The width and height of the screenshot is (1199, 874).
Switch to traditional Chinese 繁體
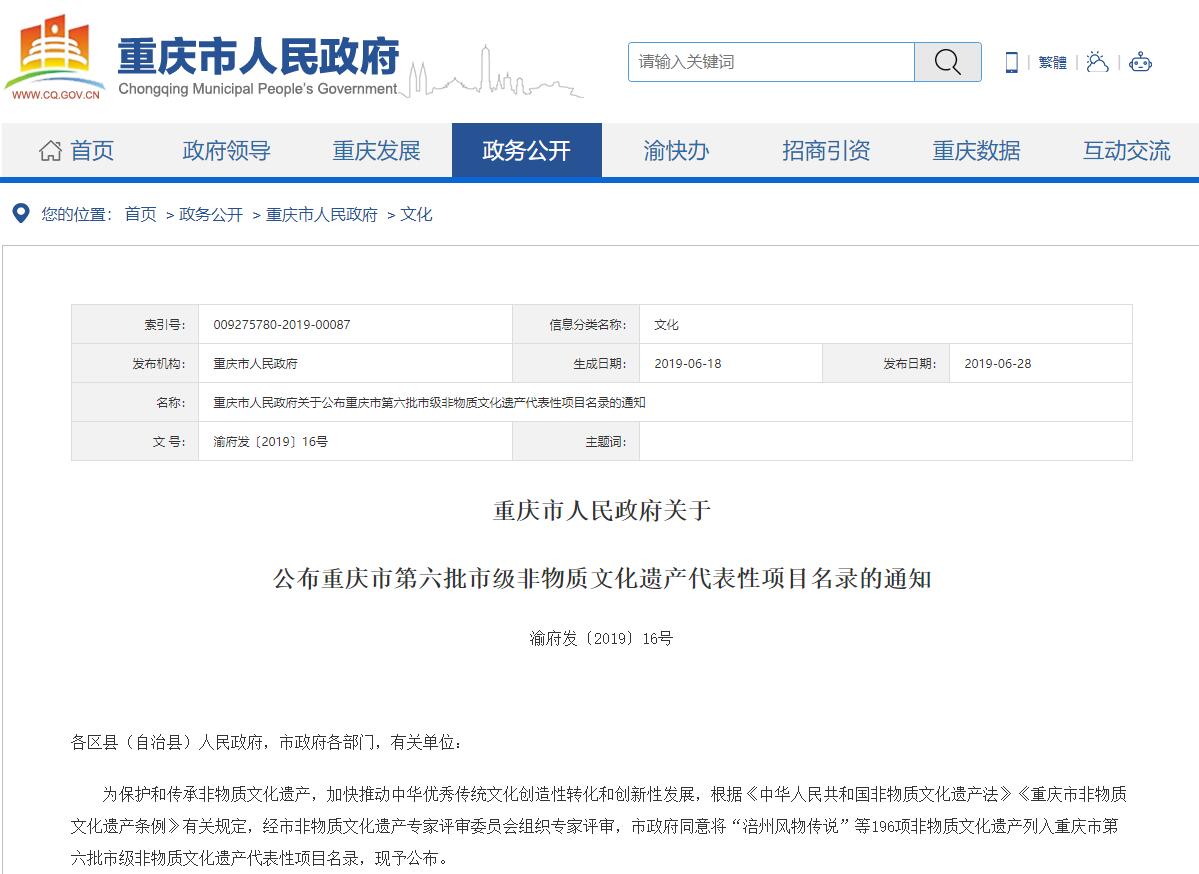coord(1052,63)
